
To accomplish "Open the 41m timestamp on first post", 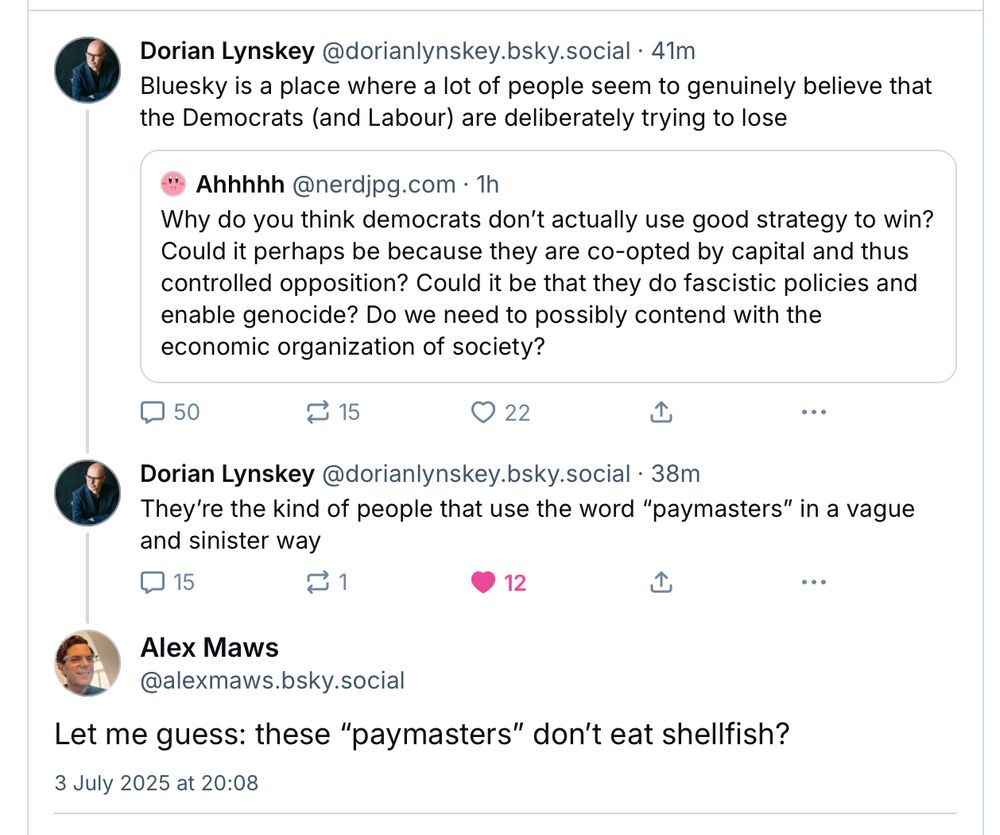I will pyautogui.click(x=675, y=51).
